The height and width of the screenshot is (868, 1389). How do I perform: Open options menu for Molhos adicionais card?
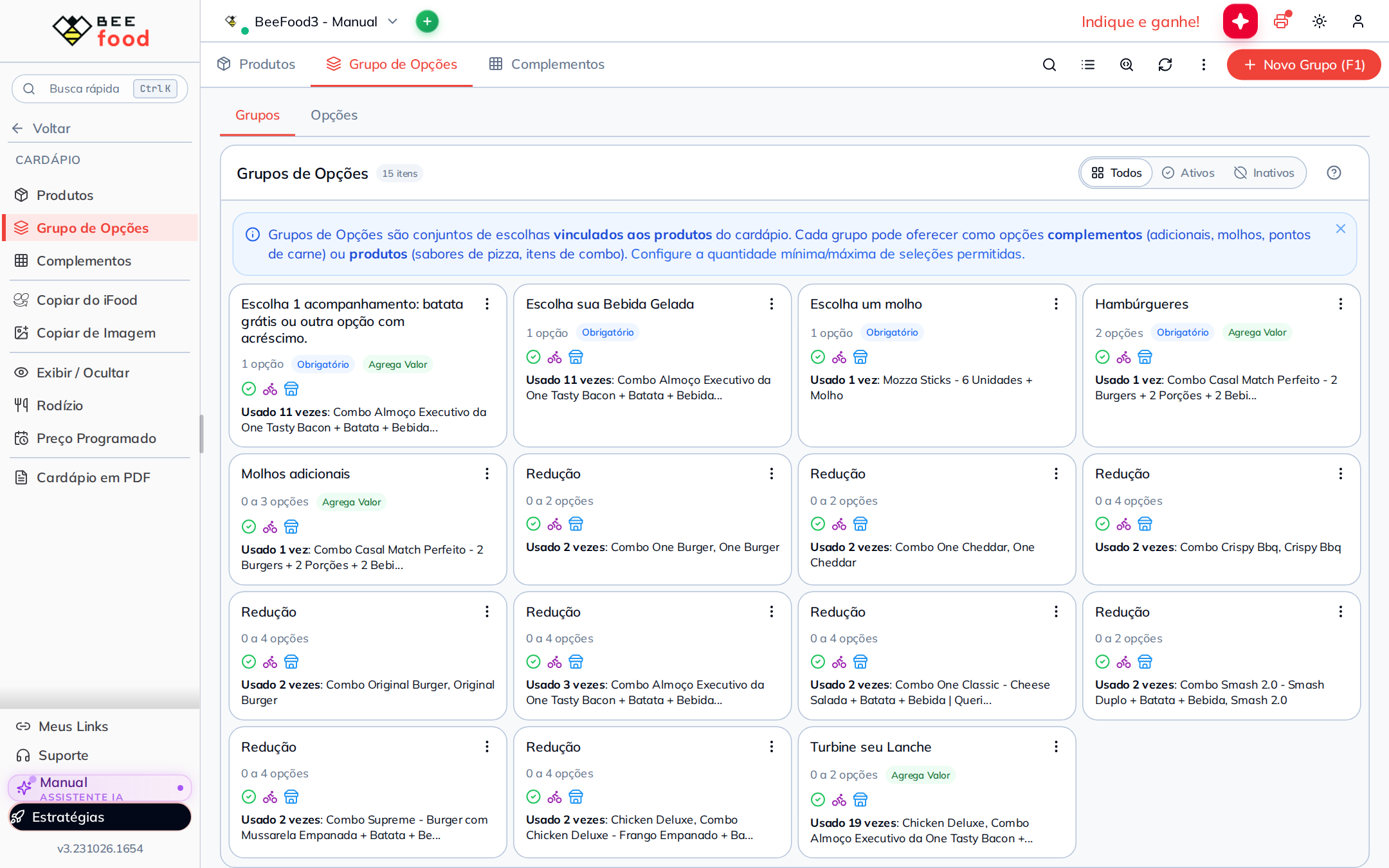click(x=487, y=474)
